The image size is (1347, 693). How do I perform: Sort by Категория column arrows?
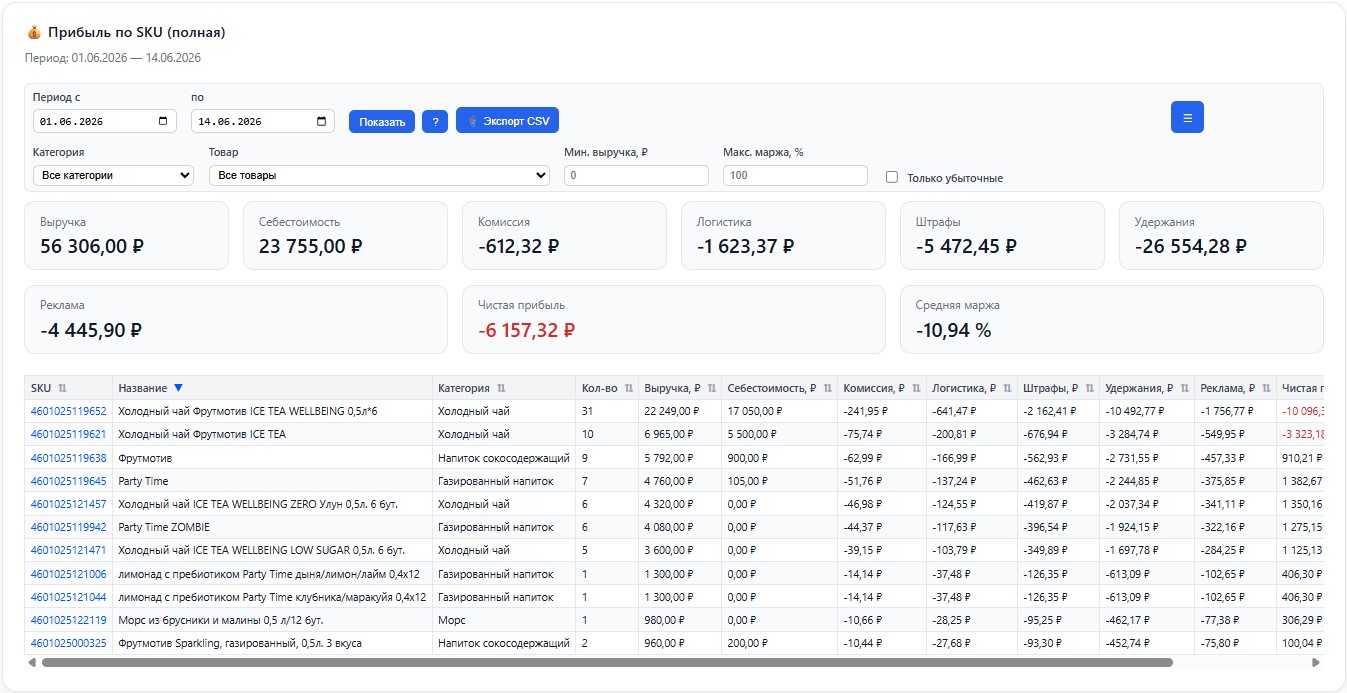(501, 388)
